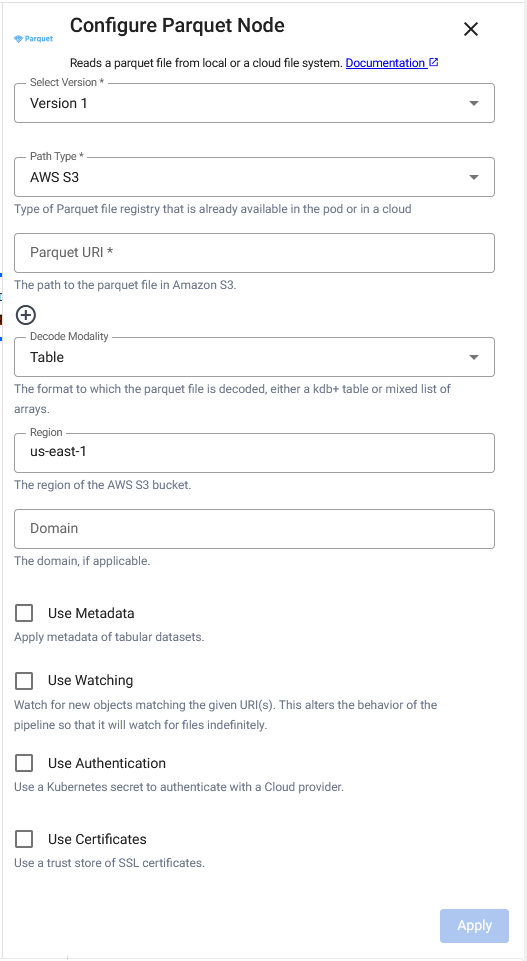
Task: Expand the Select Version dropdown arrow
Action: tap(474, 104)
